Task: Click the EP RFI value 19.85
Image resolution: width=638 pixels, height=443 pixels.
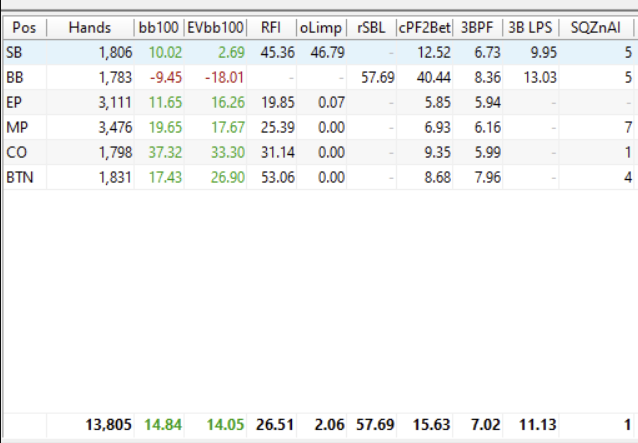Action: [x=278, y=103]
